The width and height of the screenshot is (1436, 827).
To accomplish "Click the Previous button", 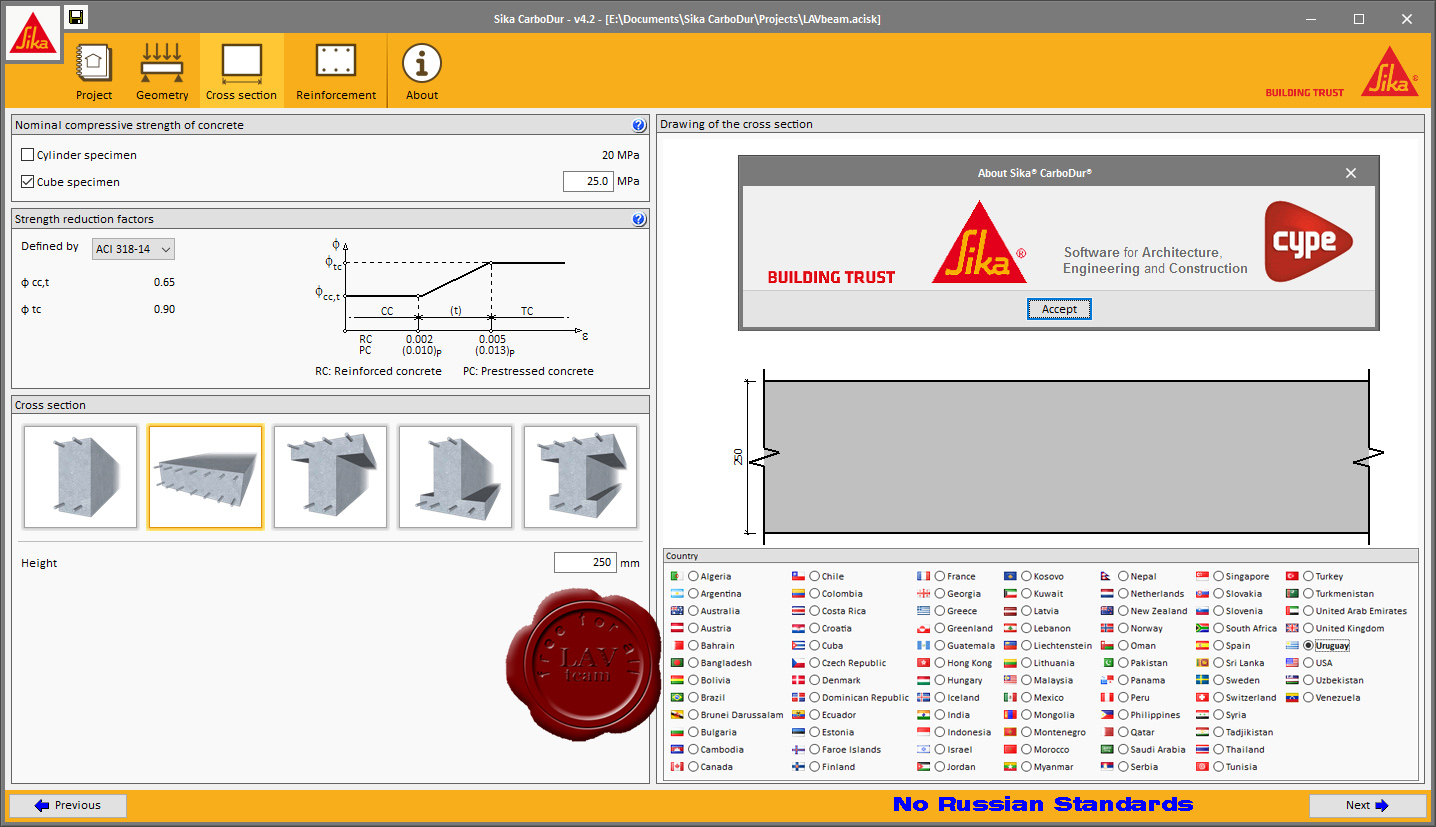I will point(68,805).
